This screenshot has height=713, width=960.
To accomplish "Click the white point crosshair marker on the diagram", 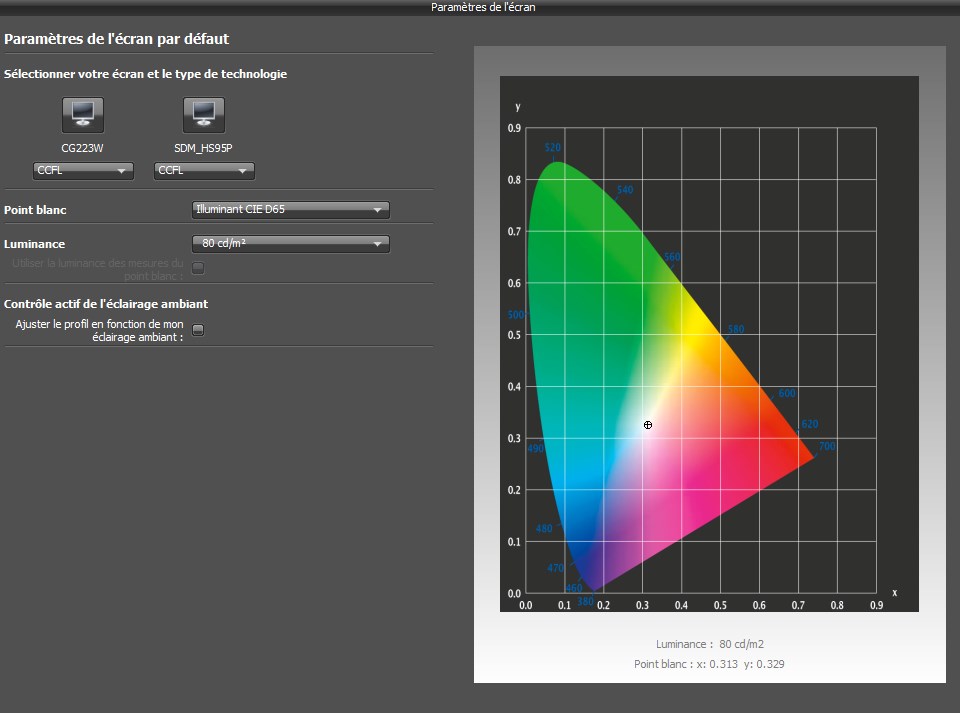I will (648, 425).
